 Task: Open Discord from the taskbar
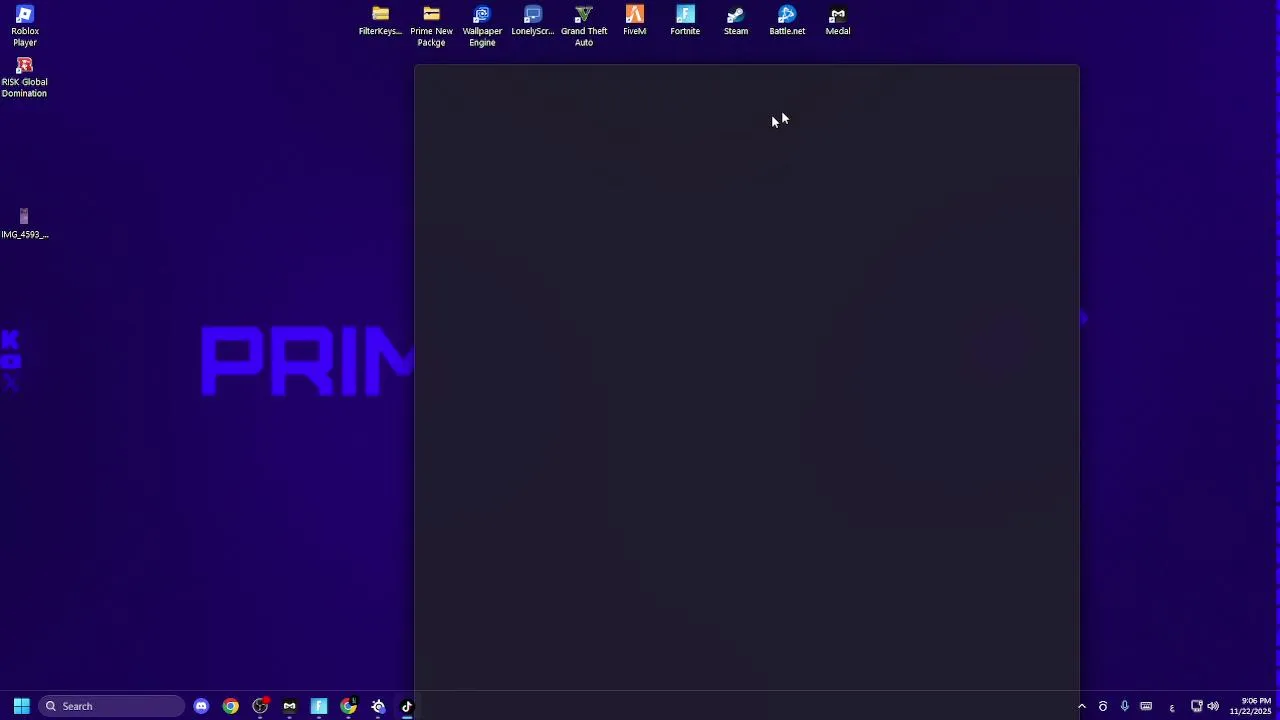coord(201,706)
